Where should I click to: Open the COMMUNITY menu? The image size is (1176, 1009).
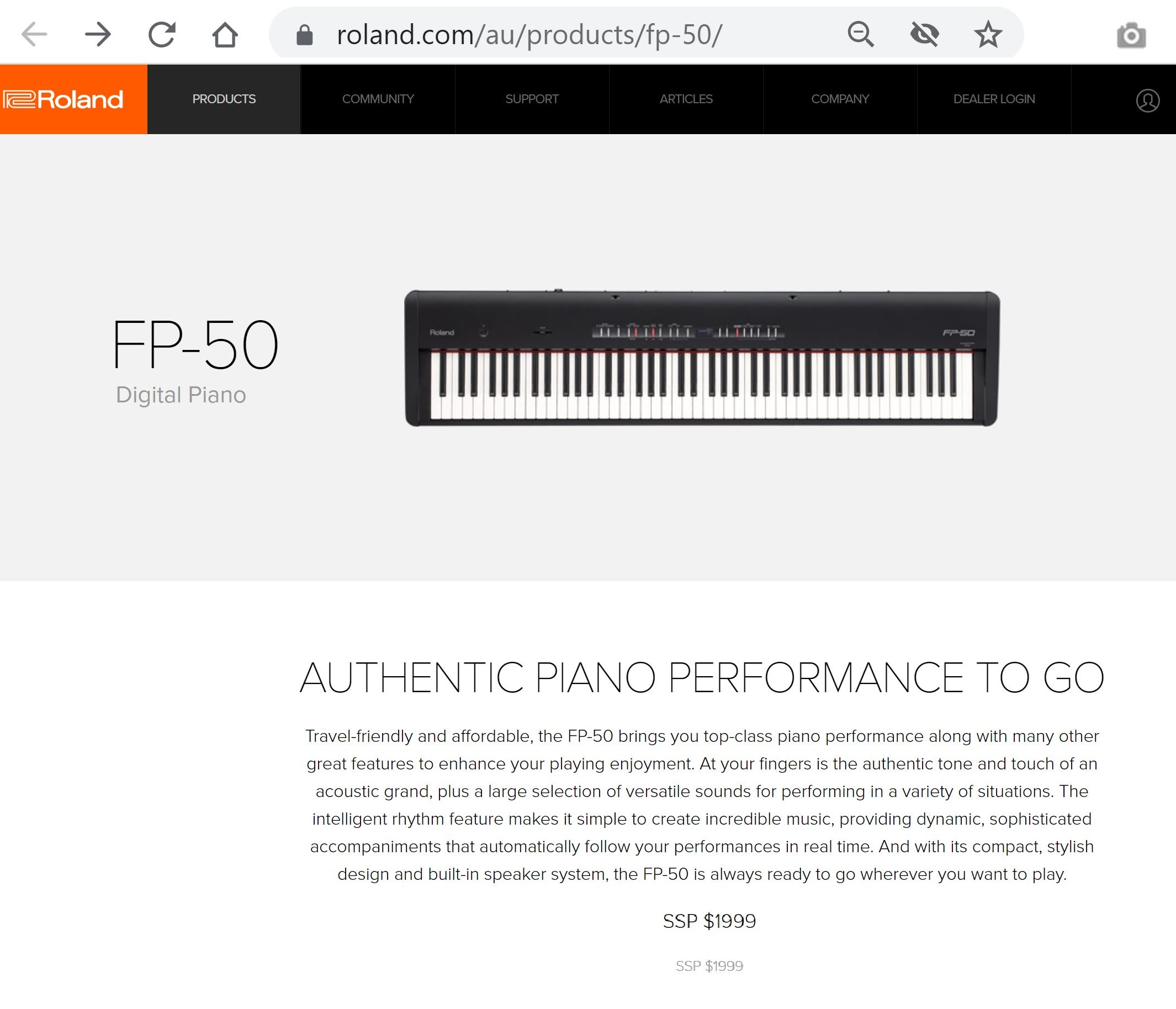pyautogui.click(x=378, y=99)
